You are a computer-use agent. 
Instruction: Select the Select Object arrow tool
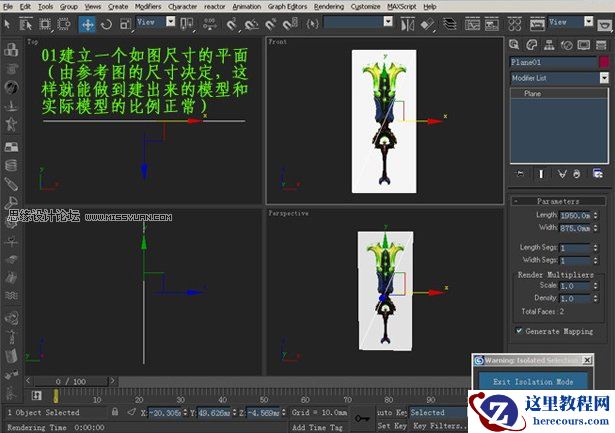click(x=7, y=24)
